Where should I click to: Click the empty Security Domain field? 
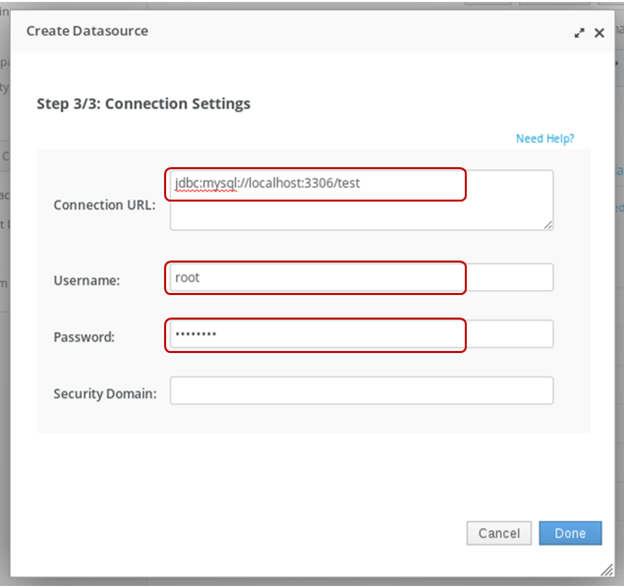[360, 391]
